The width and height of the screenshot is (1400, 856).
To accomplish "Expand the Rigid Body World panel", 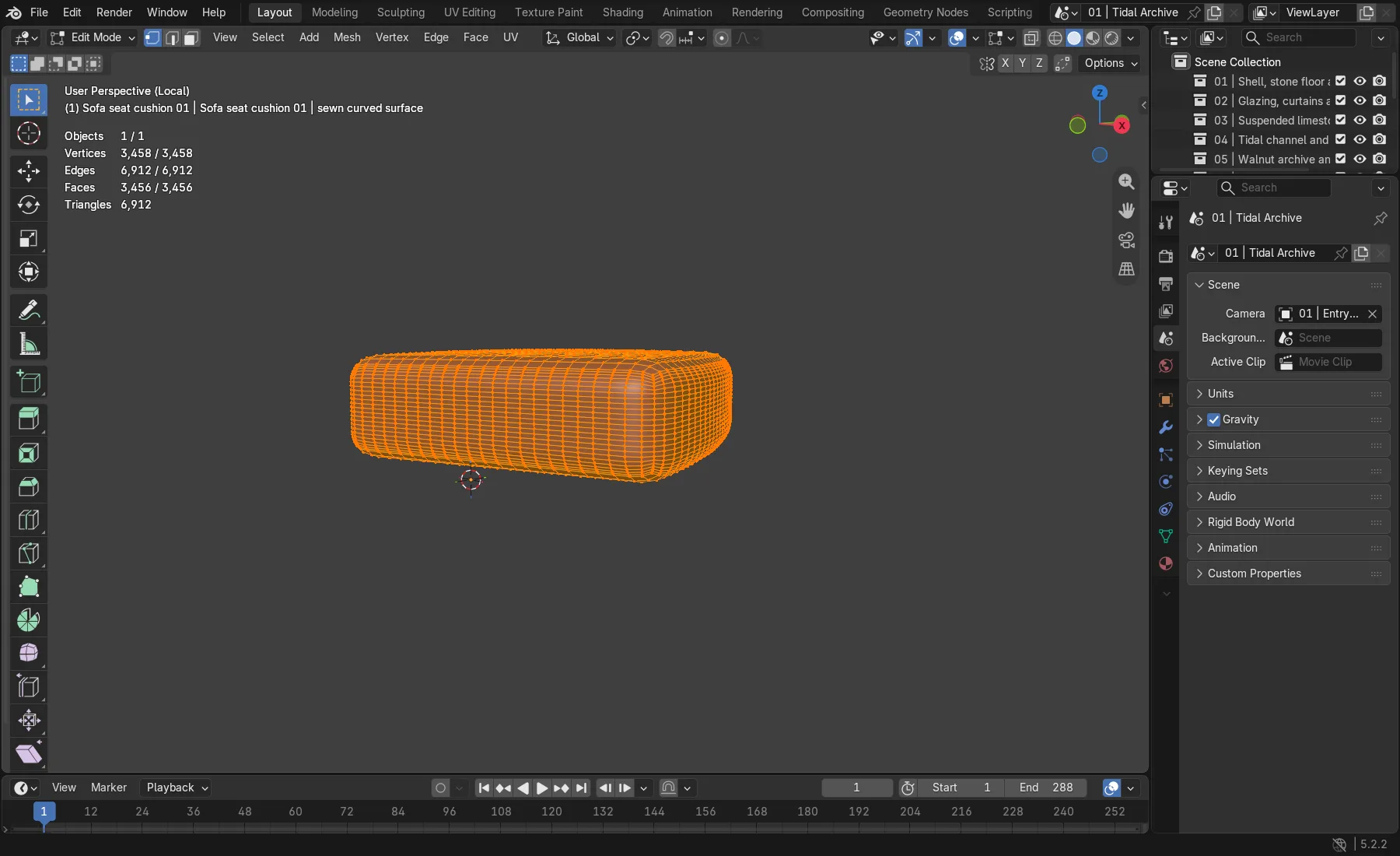I will pos(1288,522).
